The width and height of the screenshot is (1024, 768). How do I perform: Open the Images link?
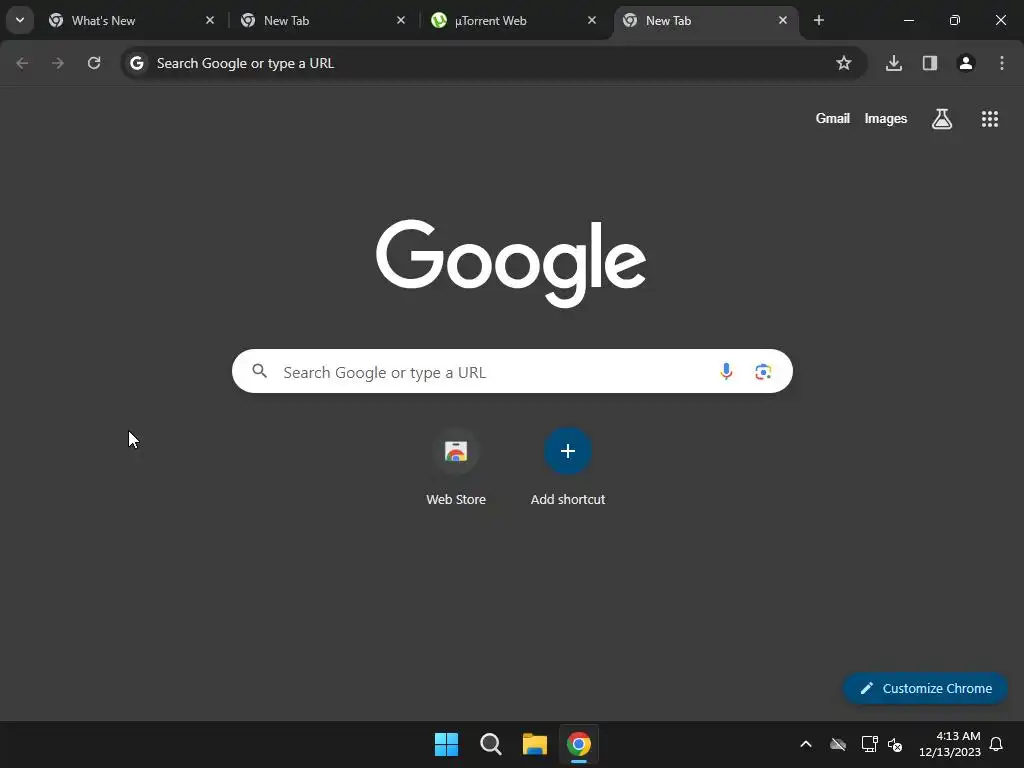click(x=886, y=118)
